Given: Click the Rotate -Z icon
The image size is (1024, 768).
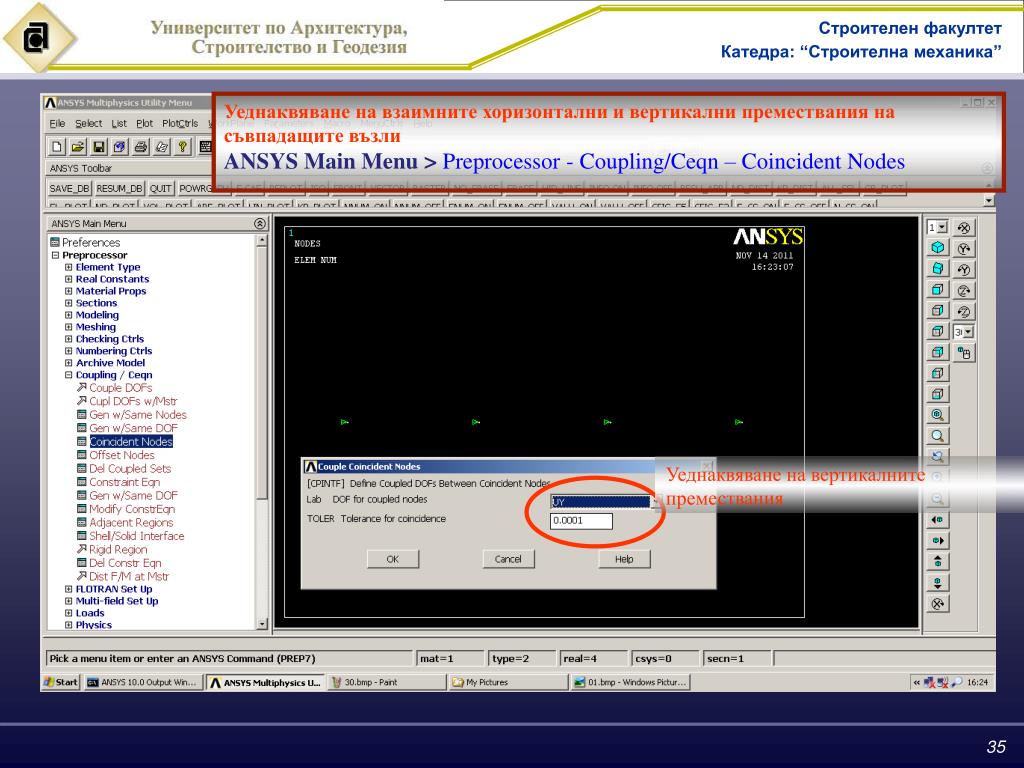Looking at the screenshot, I should click(964, 311).
